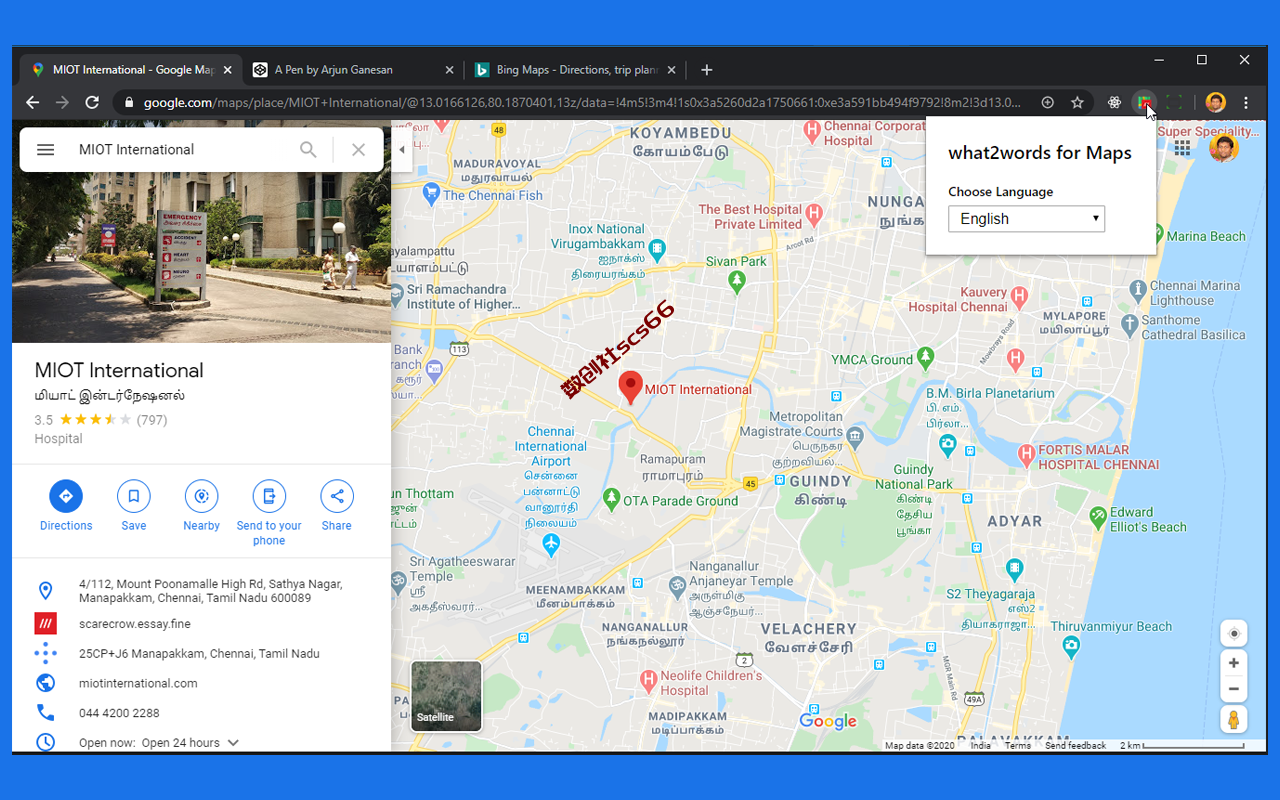This screenshot has height=800, width=1280.
Task: Click the Mount Poonamalle High Rd address
Action: (210, 591)
